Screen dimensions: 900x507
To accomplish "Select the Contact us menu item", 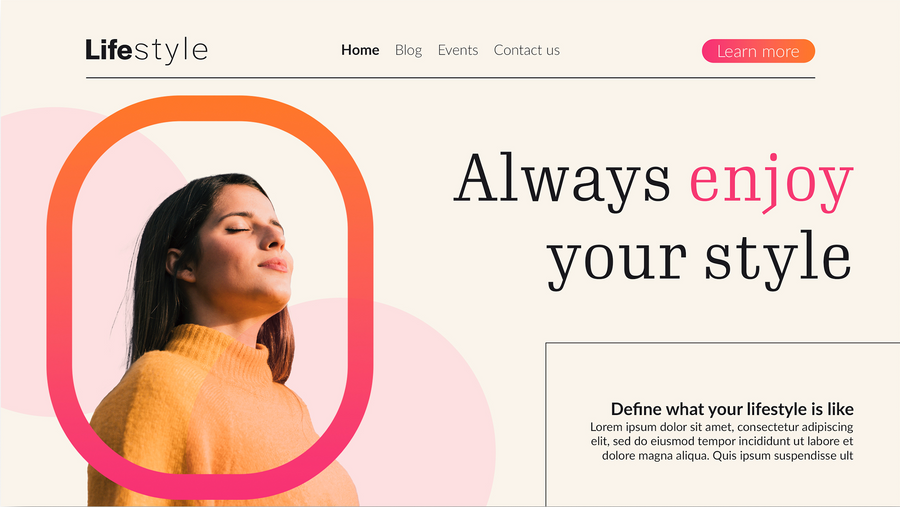I will point(526,50).
